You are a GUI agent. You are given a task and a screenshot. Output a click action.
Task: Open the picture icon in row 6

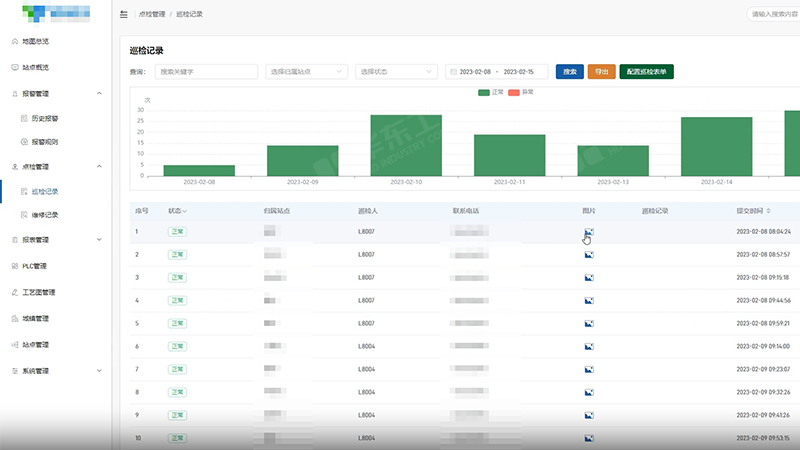coord(589,346)
